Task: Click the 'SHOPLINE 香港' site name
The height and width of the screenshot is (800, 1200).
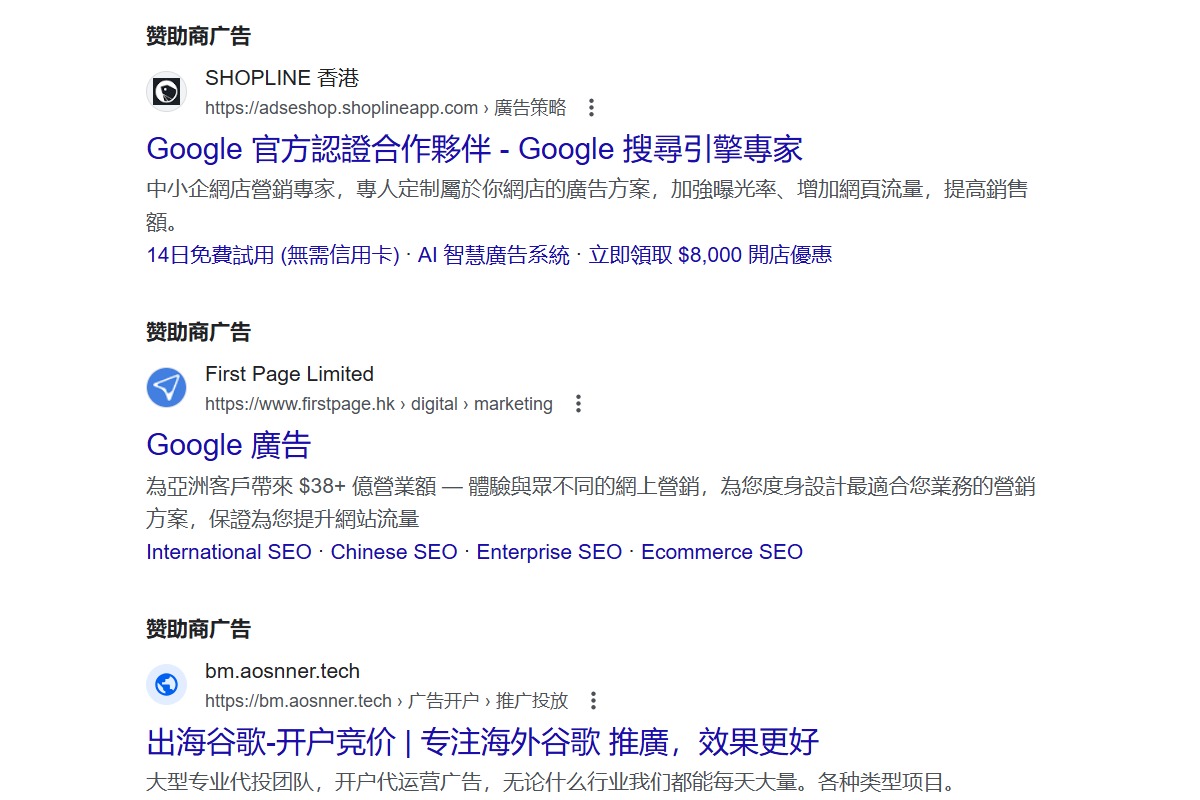Action: click(x=282, y=78)
